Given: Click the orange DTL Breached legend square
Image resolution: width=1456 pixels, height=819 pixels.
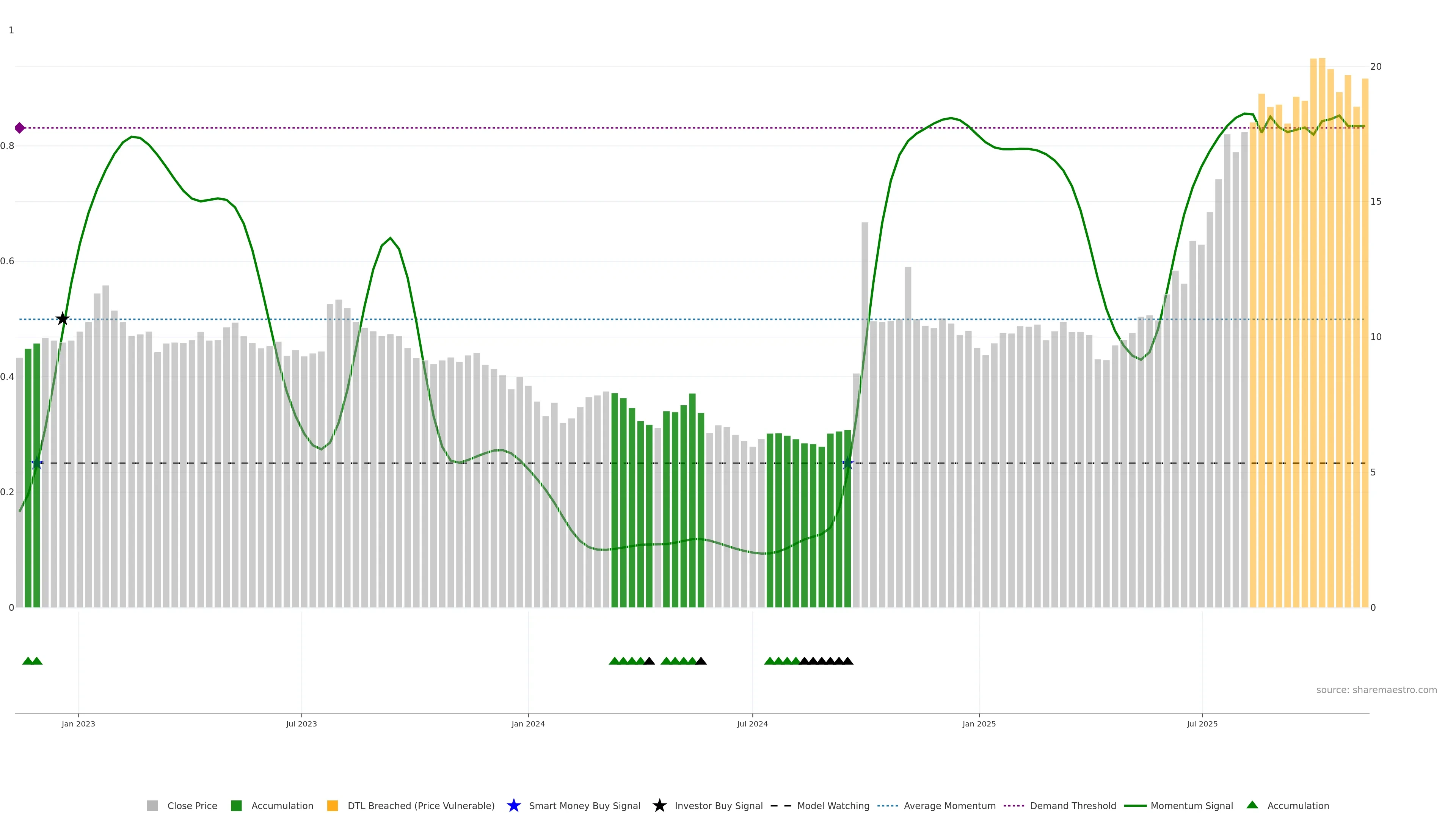Looking at the screenshot, I should pyautogui.click(x=333, y=805).
